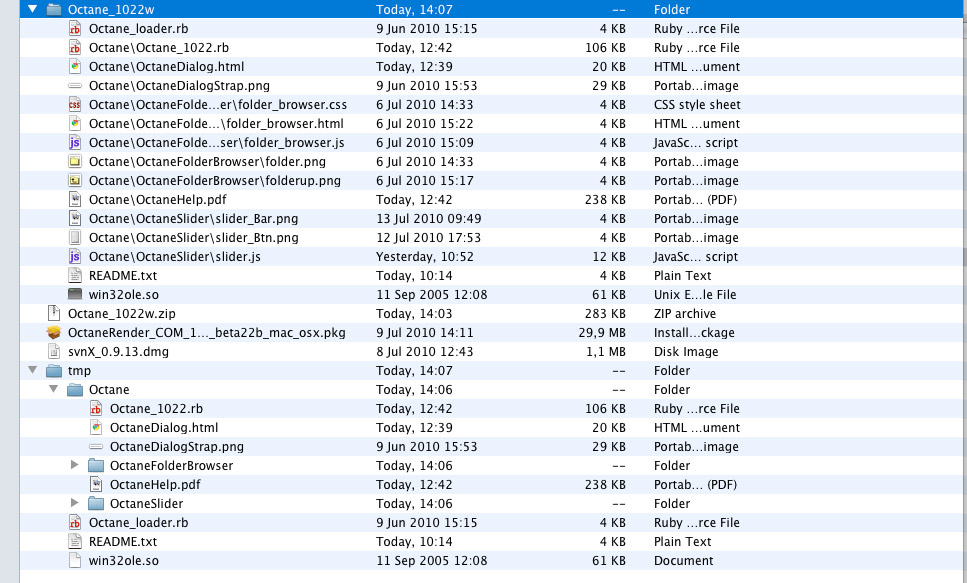Click the JS icon of folder_browser.js

click(75, 143)
